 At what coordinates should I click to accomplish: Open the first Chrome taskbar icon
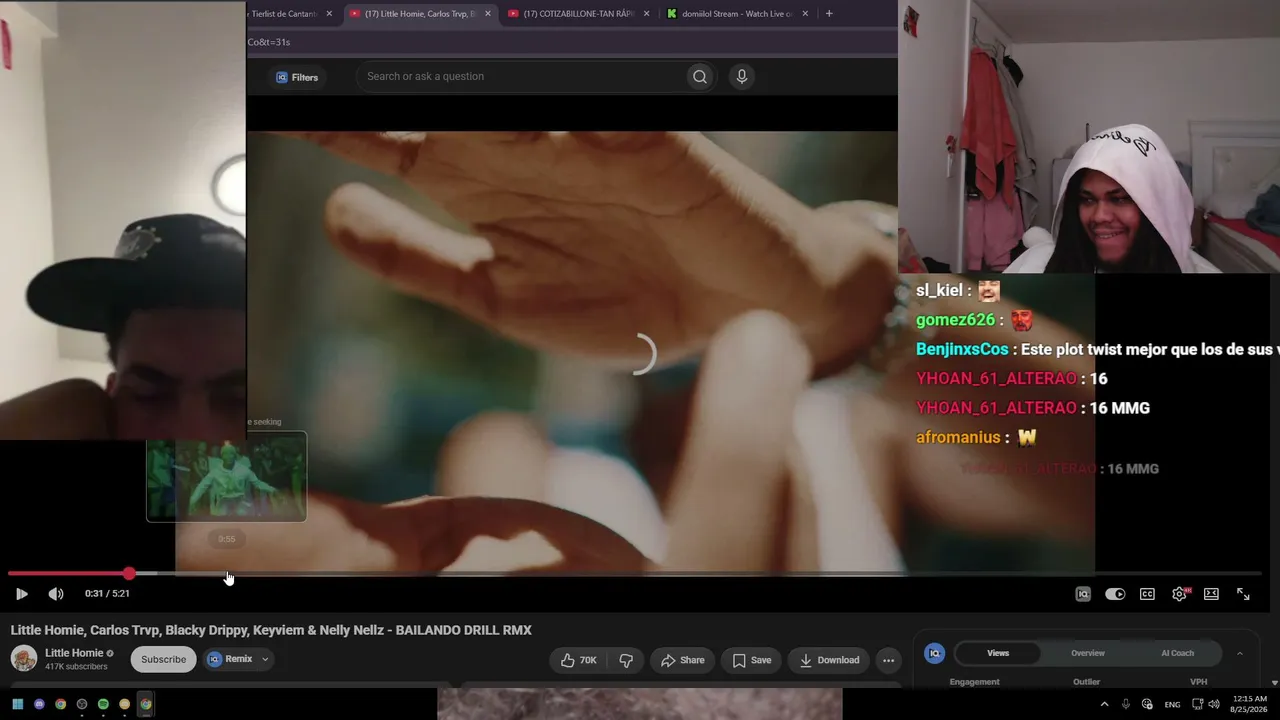(60, 704)
